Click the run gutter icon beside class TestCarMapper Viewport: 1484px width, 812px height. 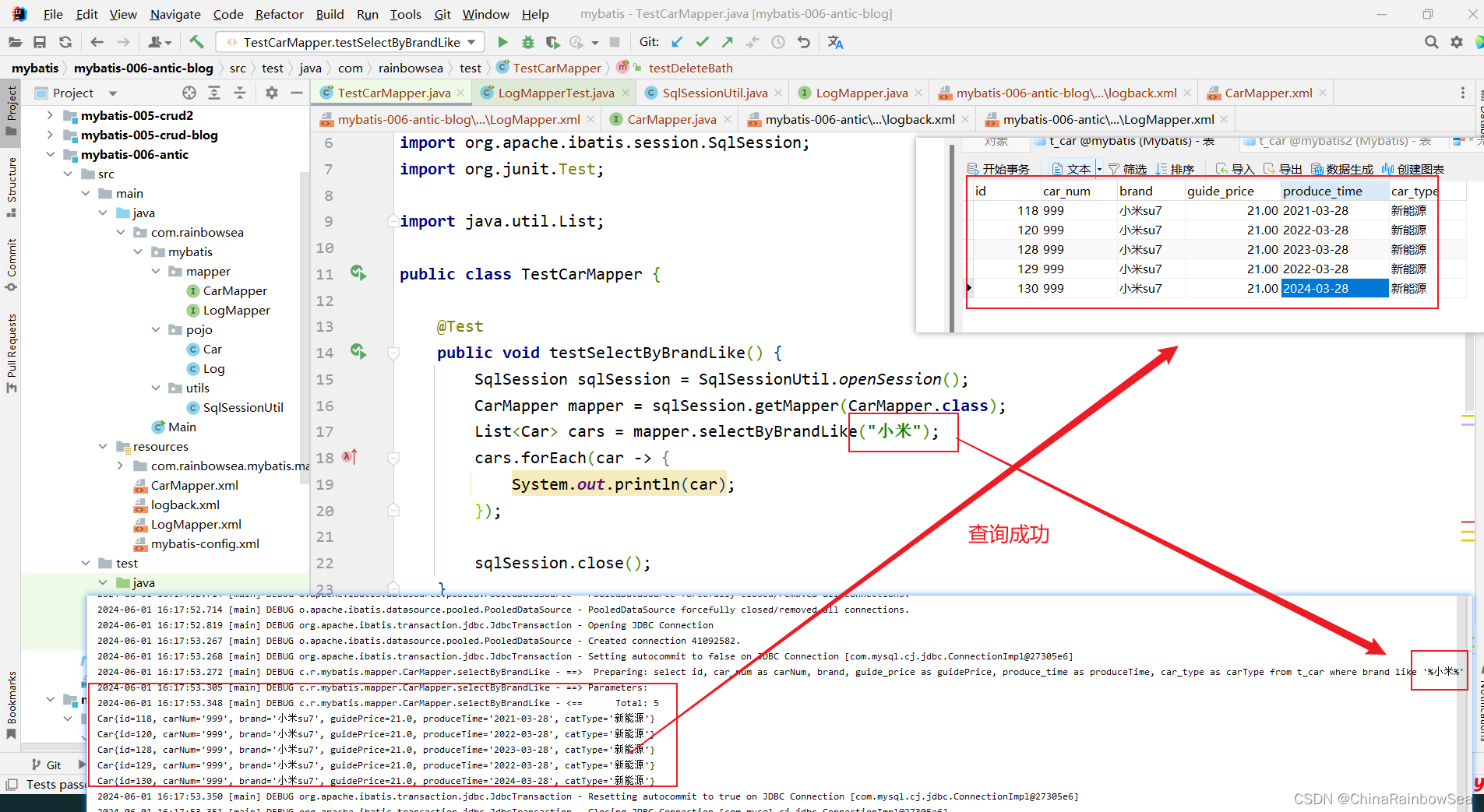358,273
